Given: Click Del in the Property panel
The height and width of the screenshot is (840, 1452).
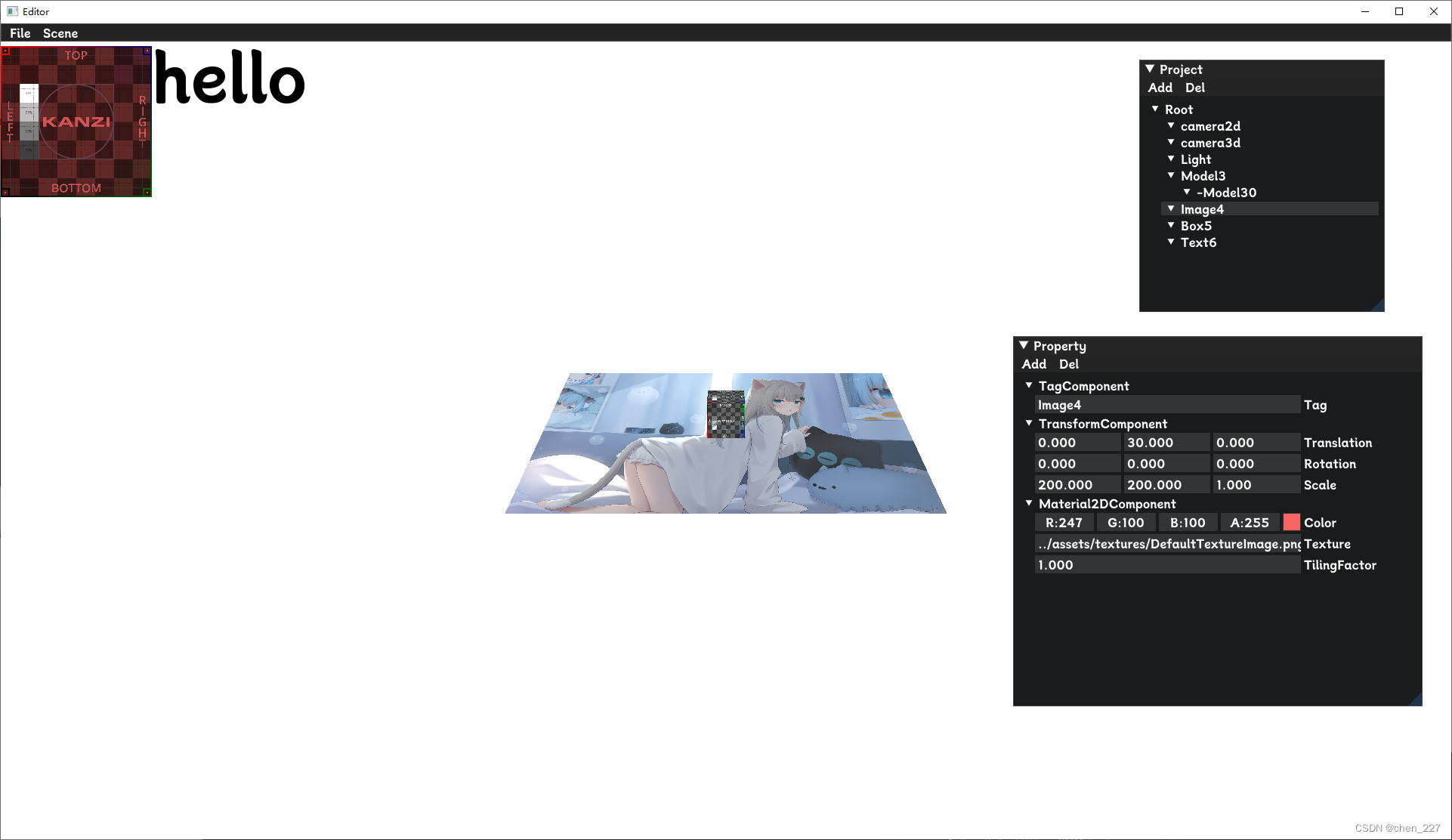Looking at the screenshot, I should [1069, 364].
